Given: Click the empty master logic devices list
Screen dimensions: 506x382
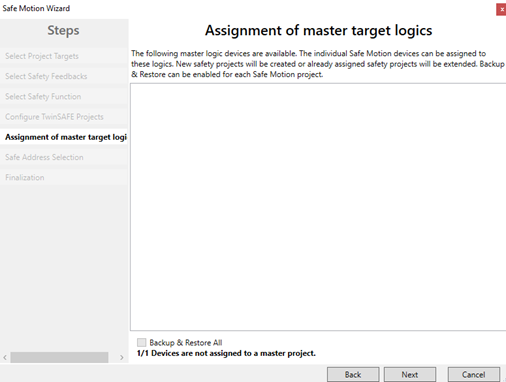Looking at the screenshot, I should click(318, 207).
